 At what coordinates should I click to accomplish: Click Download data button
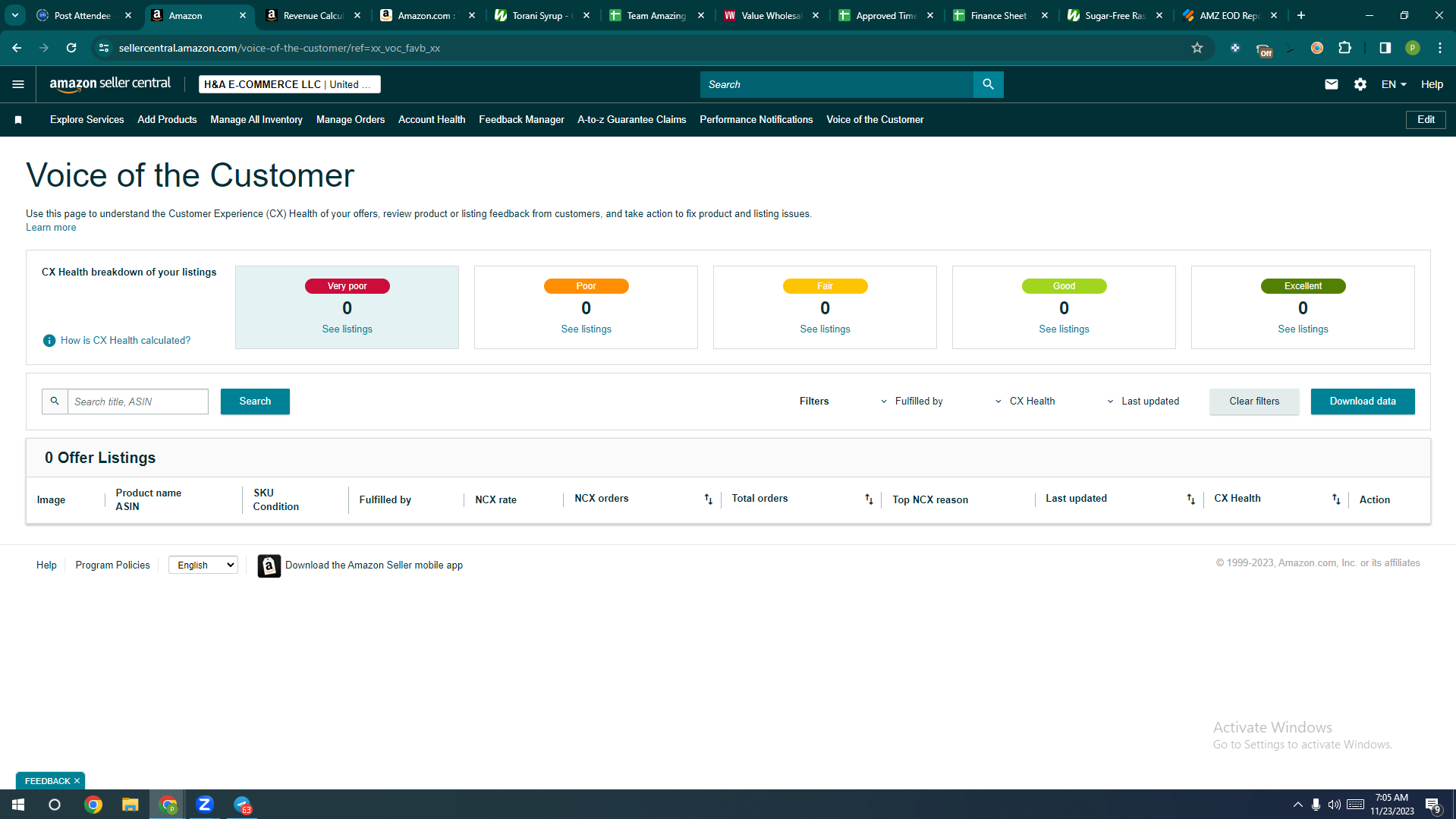pyautogui.click(x=1363, y=402)
